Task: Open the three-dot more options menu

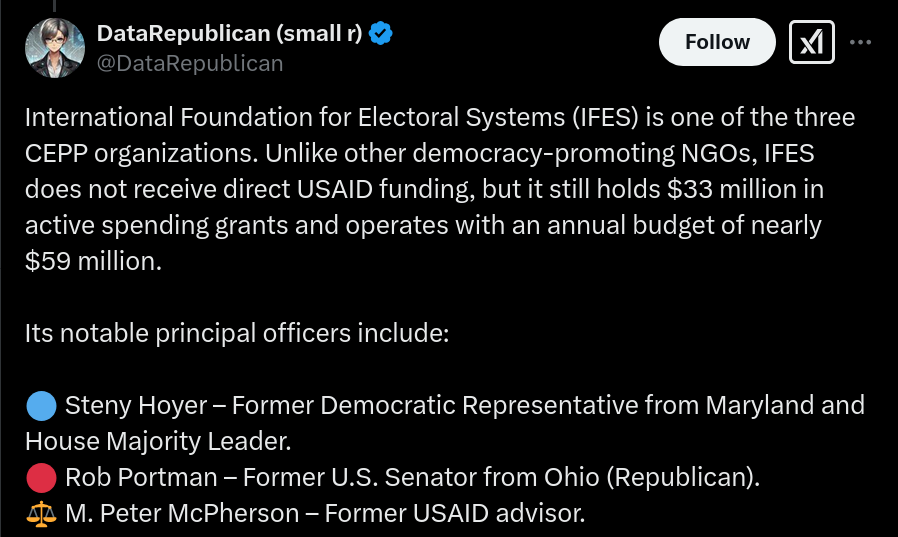Action: (860, 42)
